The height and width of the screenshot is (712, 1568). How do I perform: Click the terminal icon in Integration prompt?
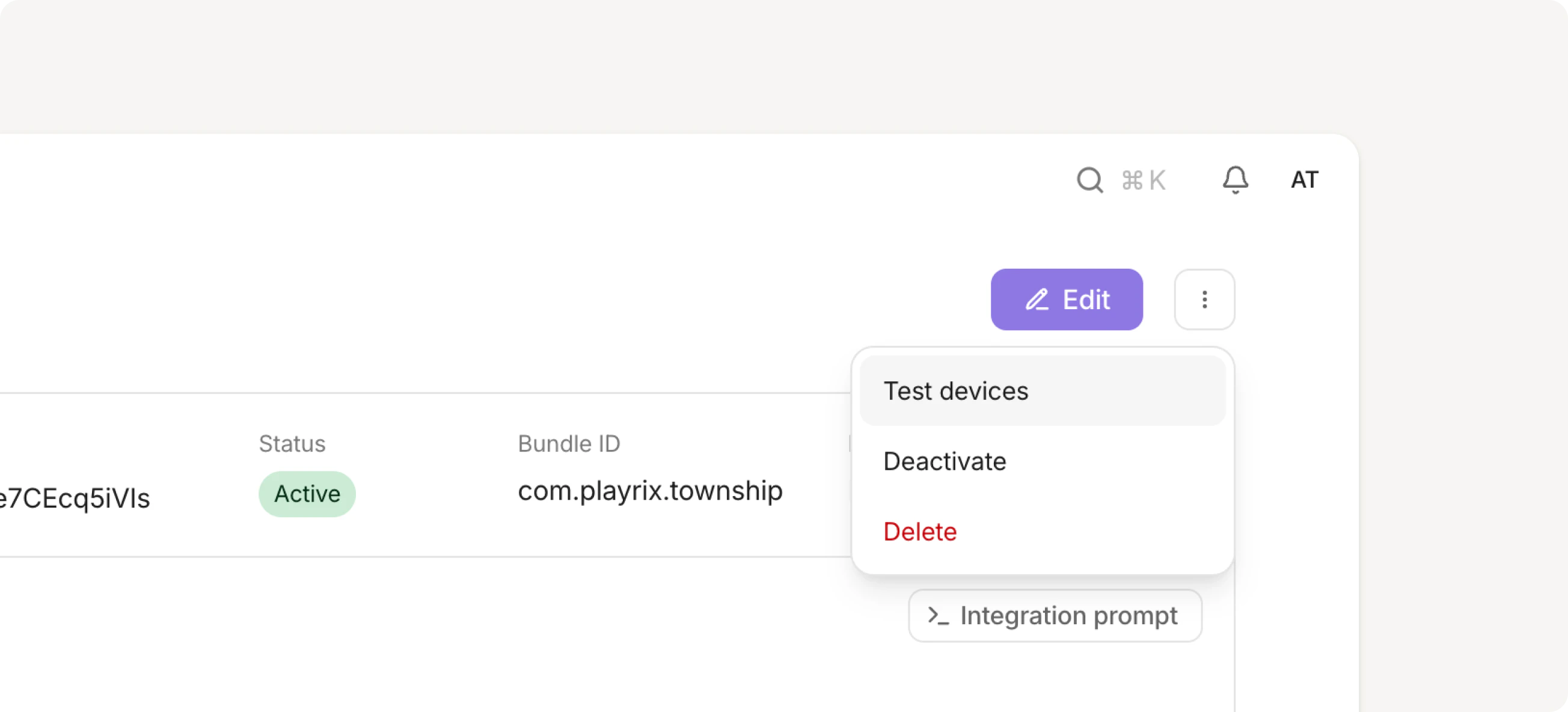coord(938,616)
